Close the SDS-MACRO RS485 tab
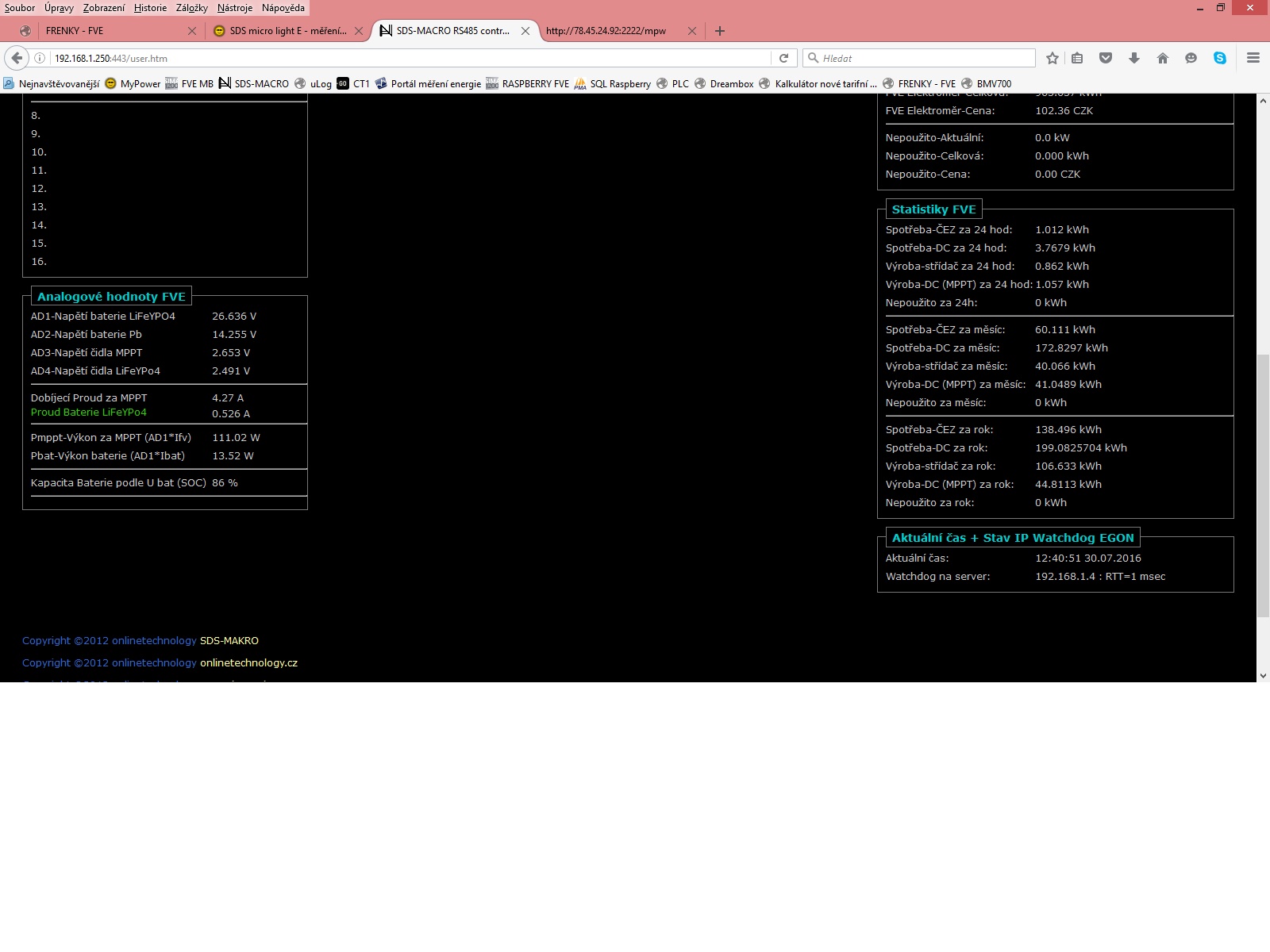 coord(525,31)
